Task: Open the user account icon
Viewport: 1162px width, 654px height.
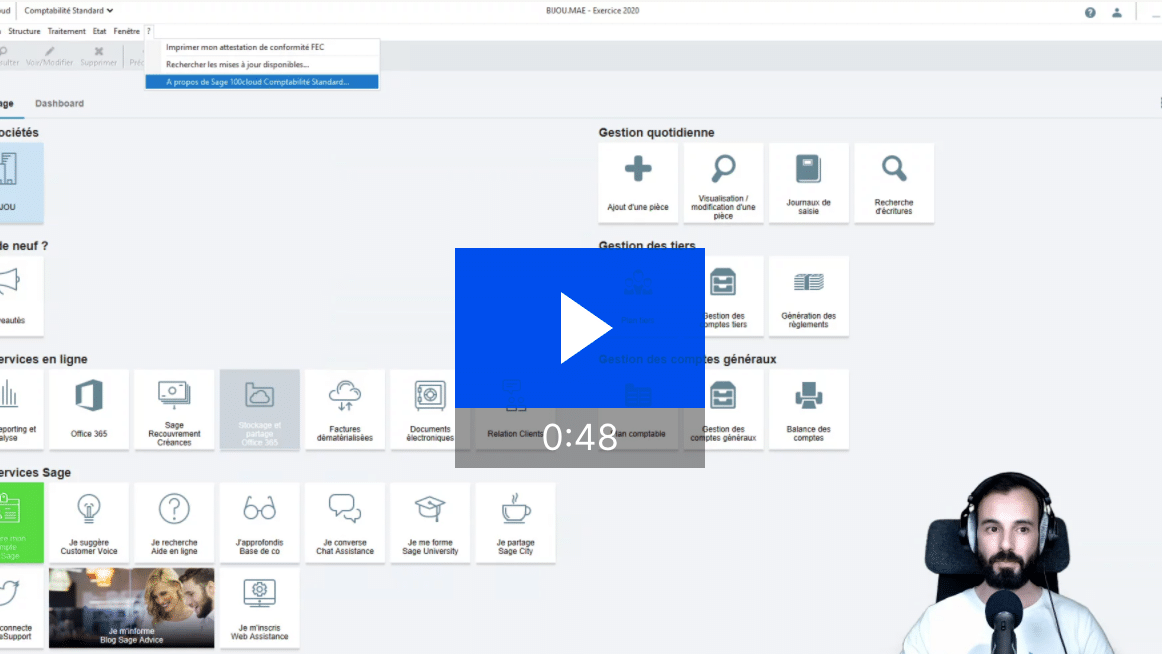Action: coord(1117,13)
